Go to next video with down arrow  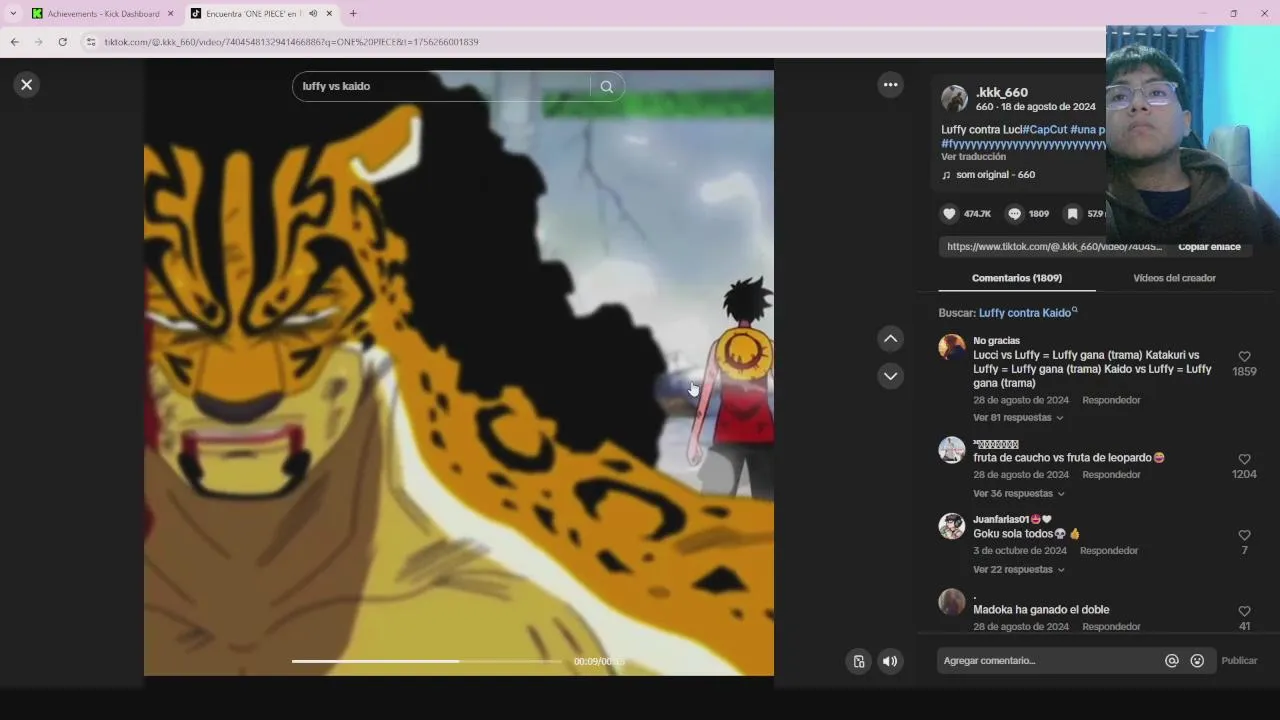[891, 376]
